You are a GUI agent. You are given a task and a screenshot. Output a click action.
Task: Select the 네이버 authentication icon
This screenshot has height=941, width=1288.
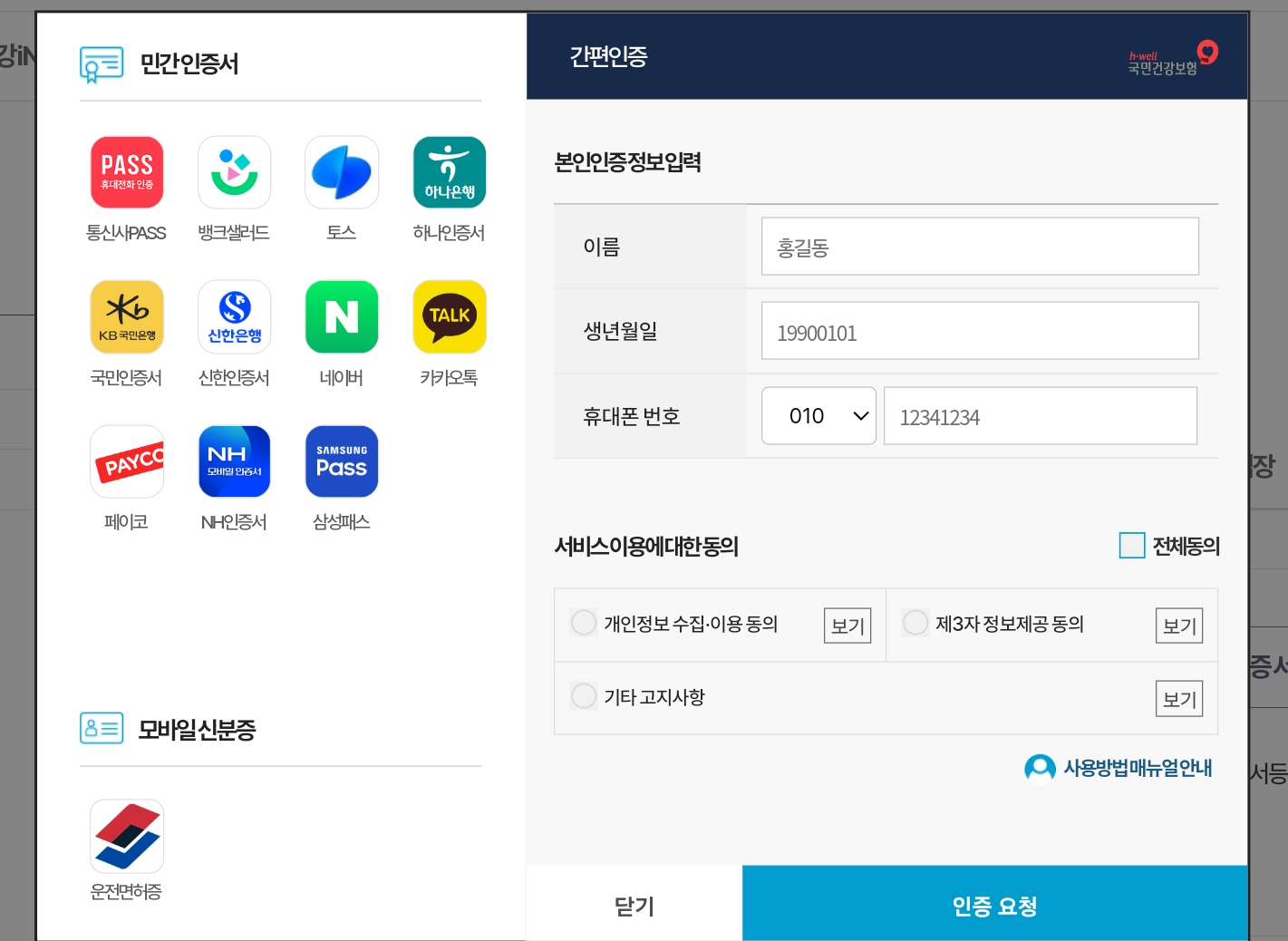click(x=342, y=316)
